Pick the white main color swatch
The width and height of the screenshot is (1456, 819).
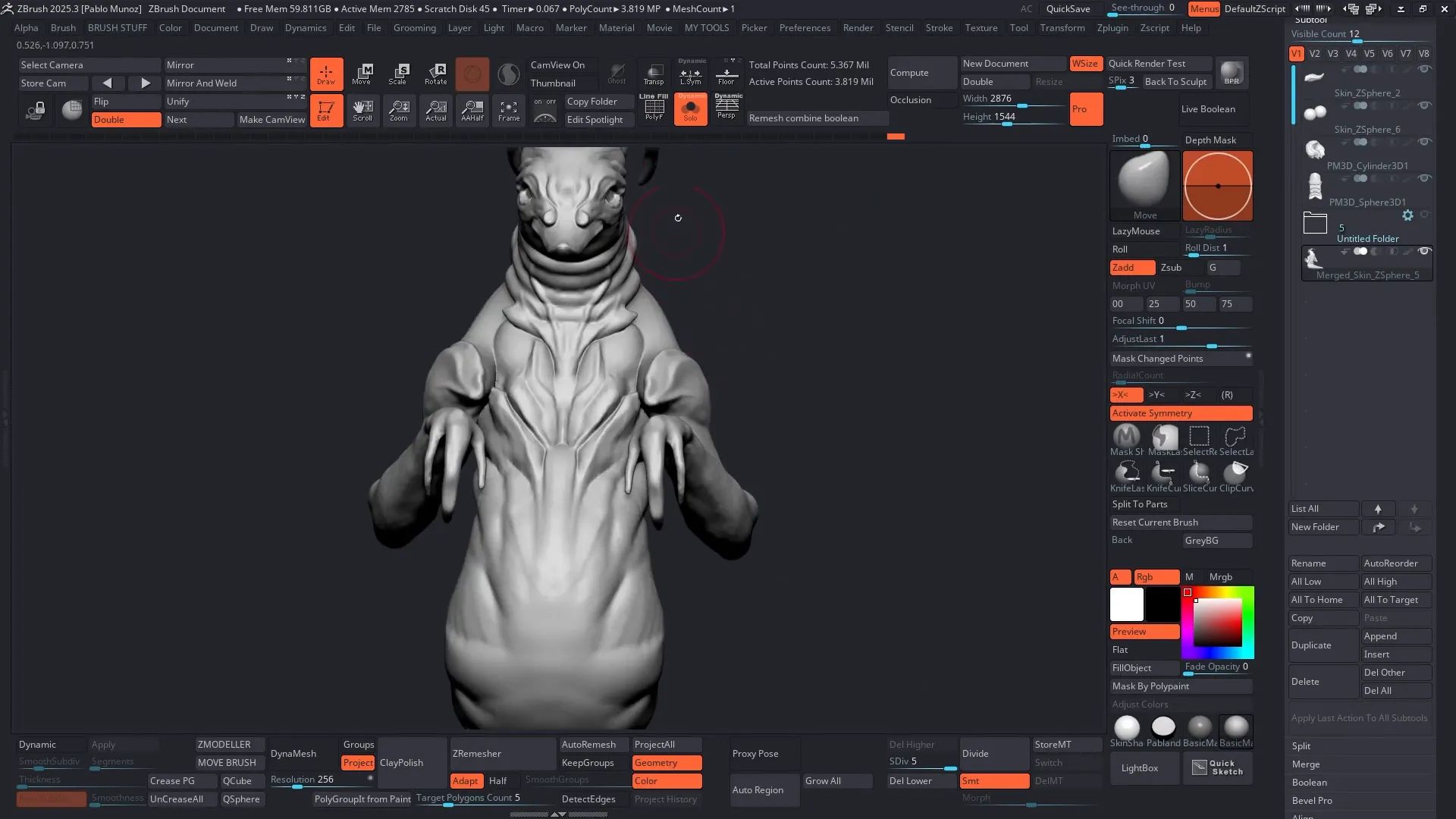(x=1126, y=604)
